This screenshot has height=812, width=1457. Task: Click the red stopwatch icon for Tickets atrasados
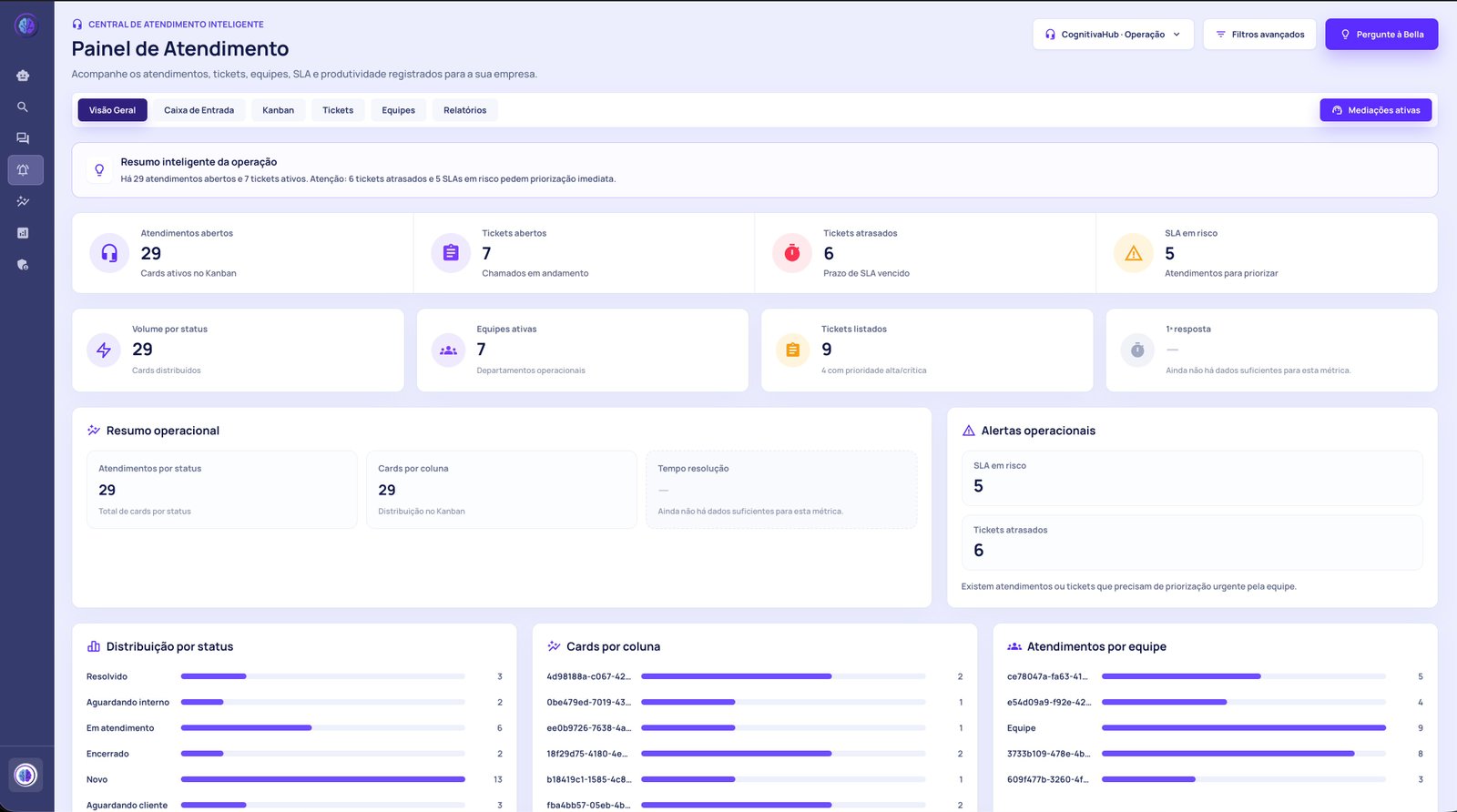coord(792,253)
